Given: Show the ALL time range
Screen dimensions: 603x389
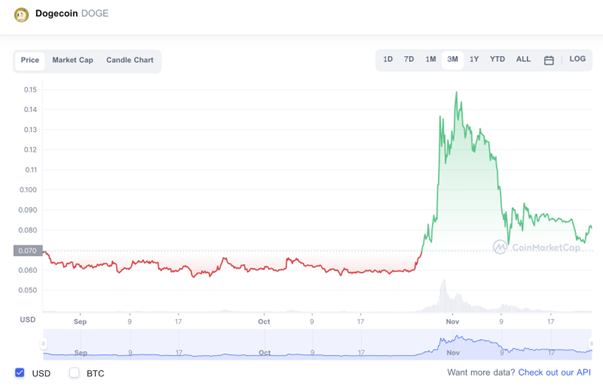Looking at the screenshot, I should pos(523,60).
